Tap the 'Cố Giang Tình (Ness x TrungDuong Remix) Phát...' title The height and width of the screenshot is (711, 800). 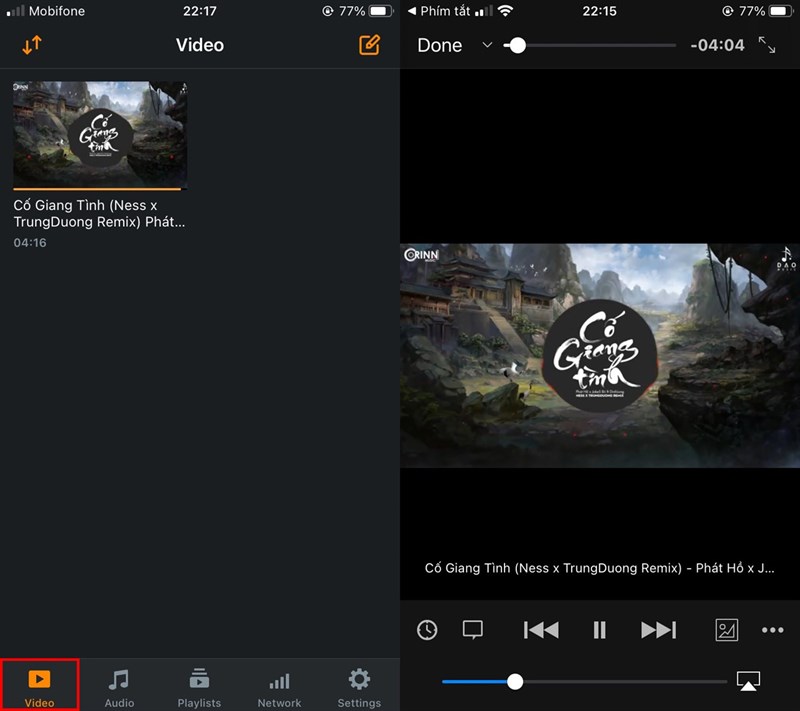tap(99, 213)
